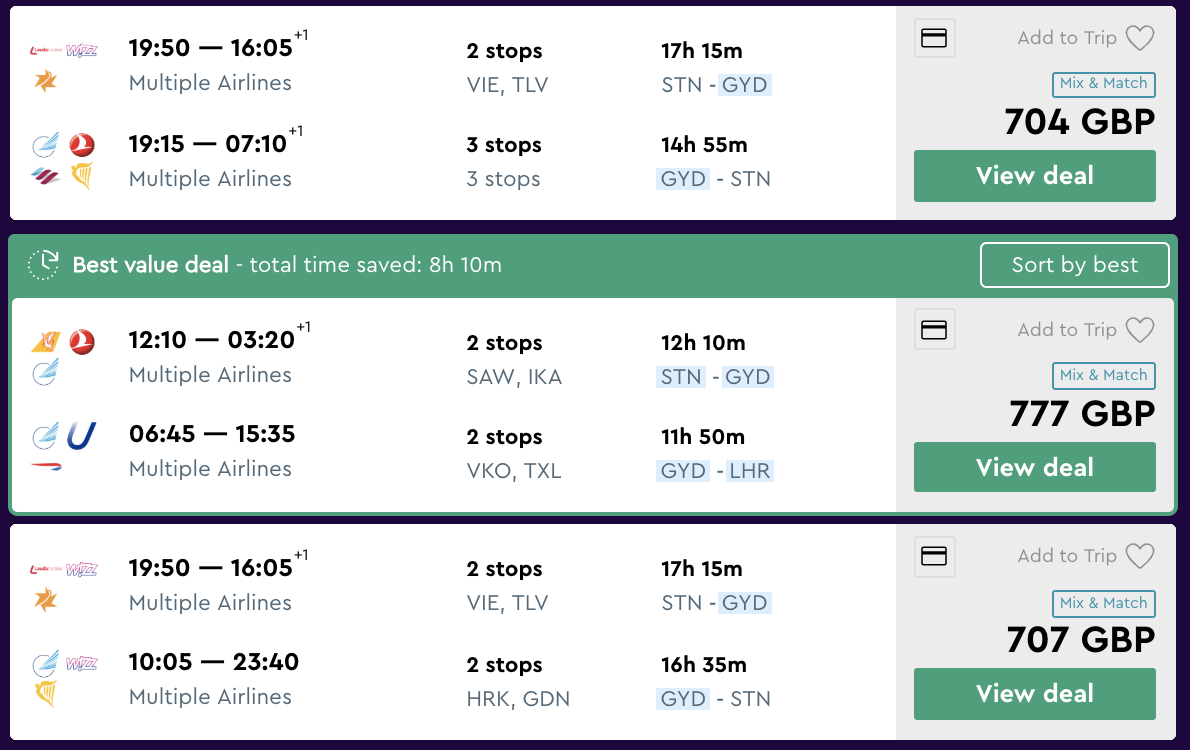The height and width of the screenshot is (750, 1190).
Task: Favorite the 704 GBP deal with heart icon
Action: [1140, 39]
